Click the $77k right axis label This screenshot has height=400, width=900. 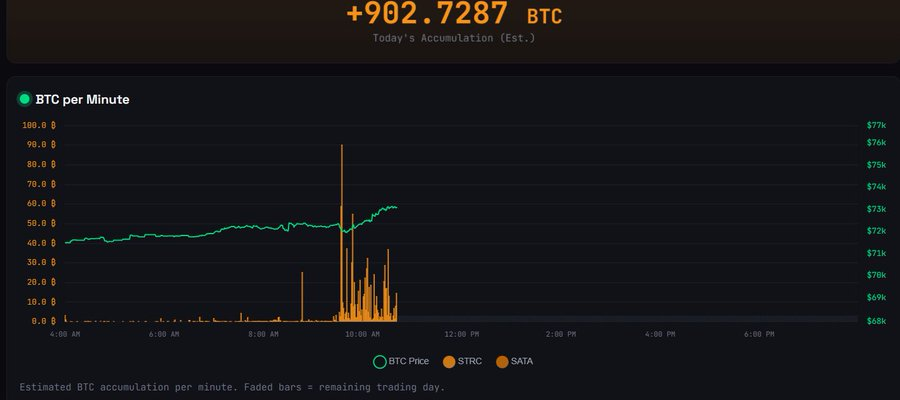tap(876, 125)
